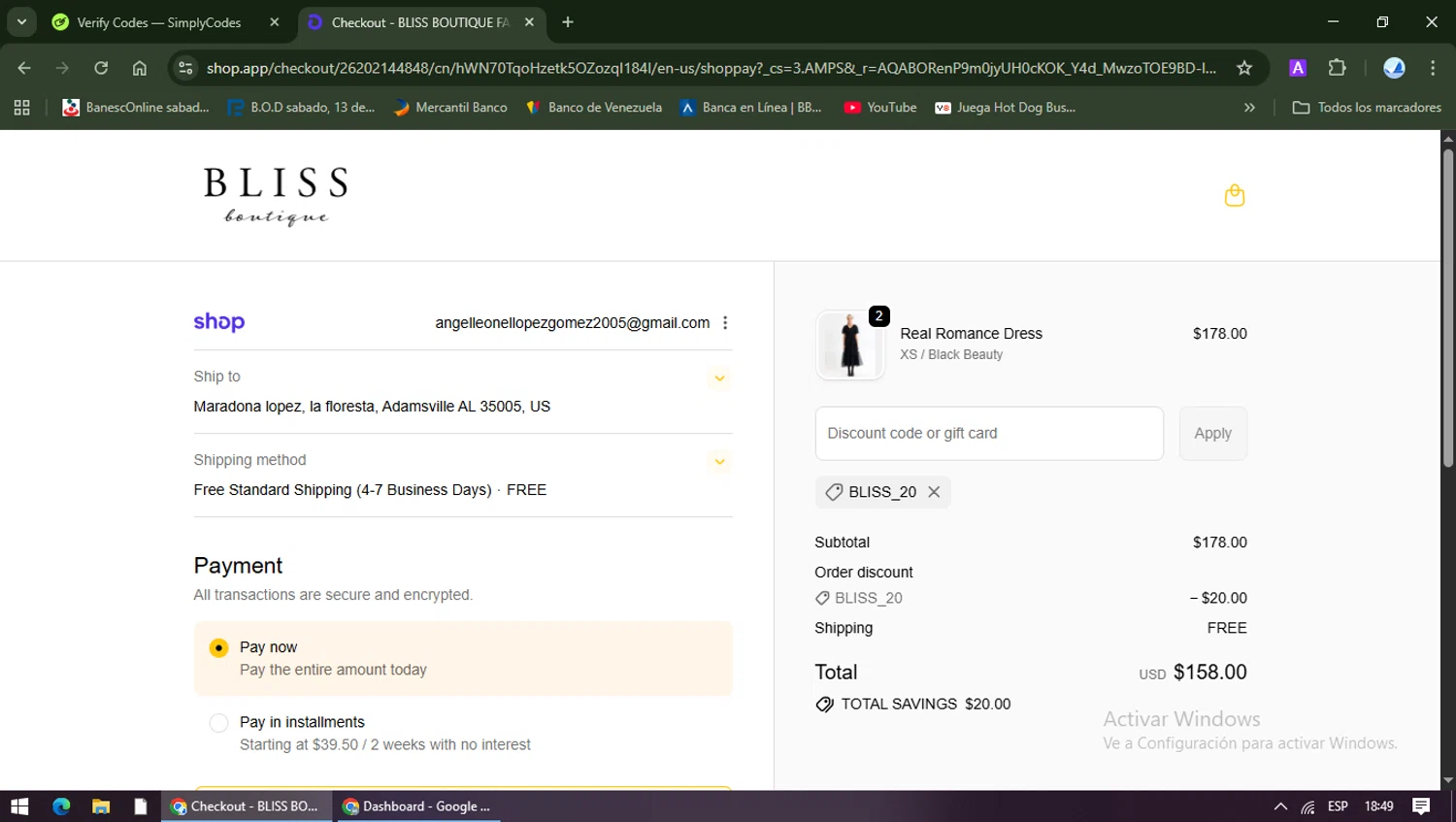Click the Real Romance Dress product name

coord(971,334)
